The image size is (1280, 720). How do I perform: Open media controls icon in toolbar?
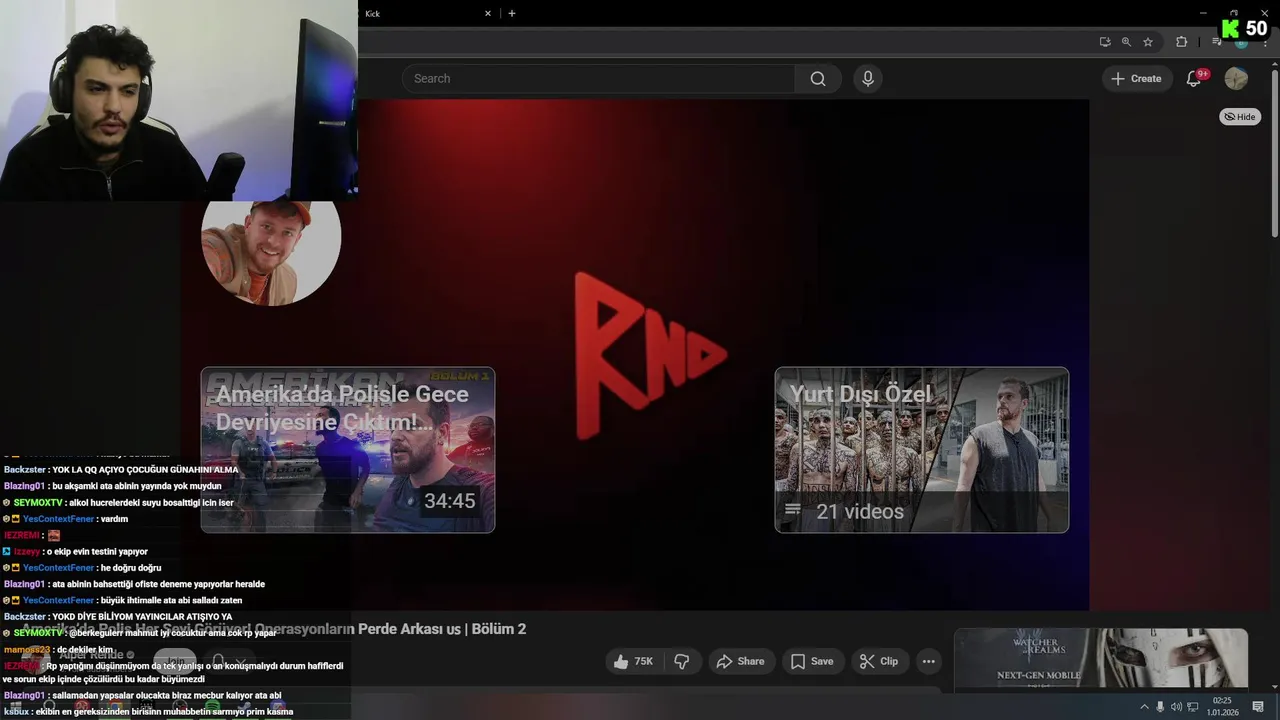pos(1217,42)
